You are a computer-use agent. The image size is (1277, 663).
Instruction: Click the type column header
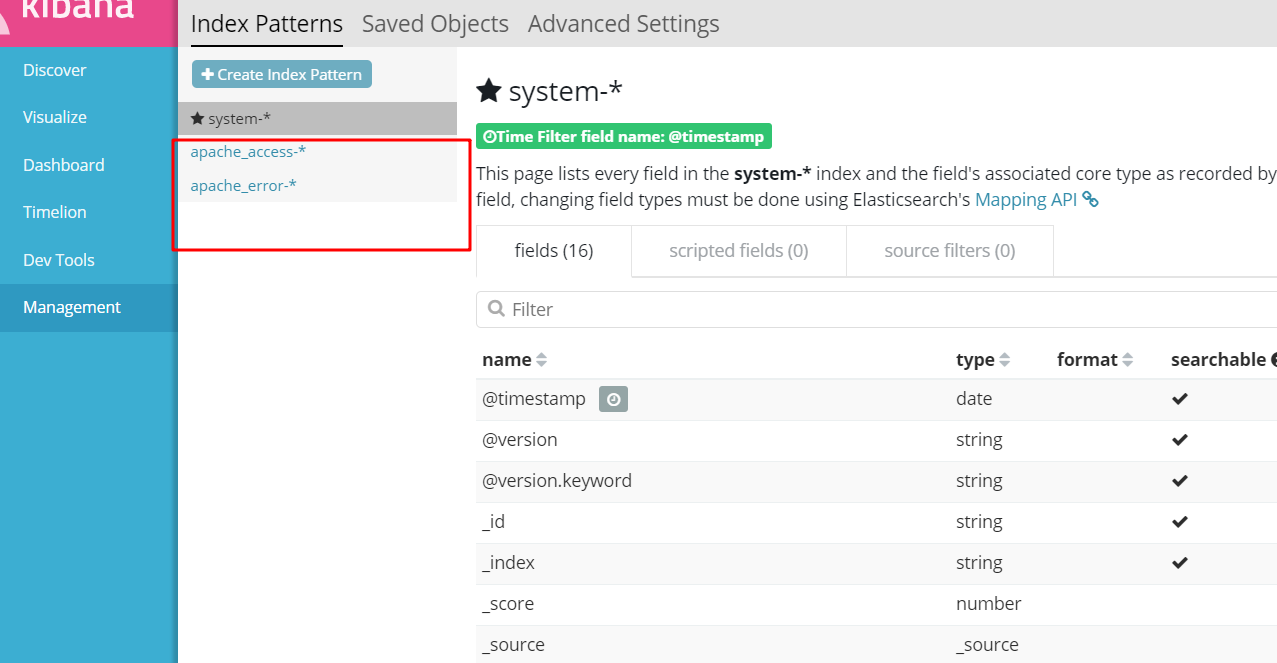(975, 360)
